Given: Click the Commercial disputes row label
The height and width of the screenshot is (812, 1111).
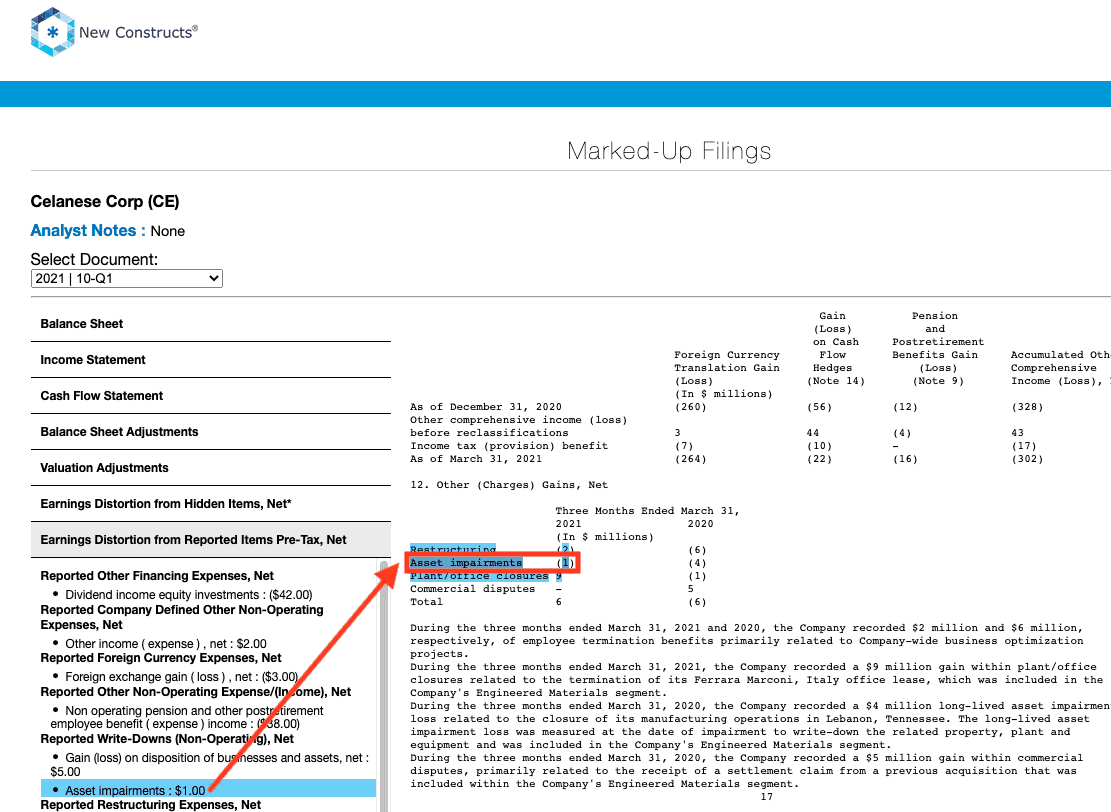Looking at the screenshot, I should pyautogui.click(x=473, y=589).
